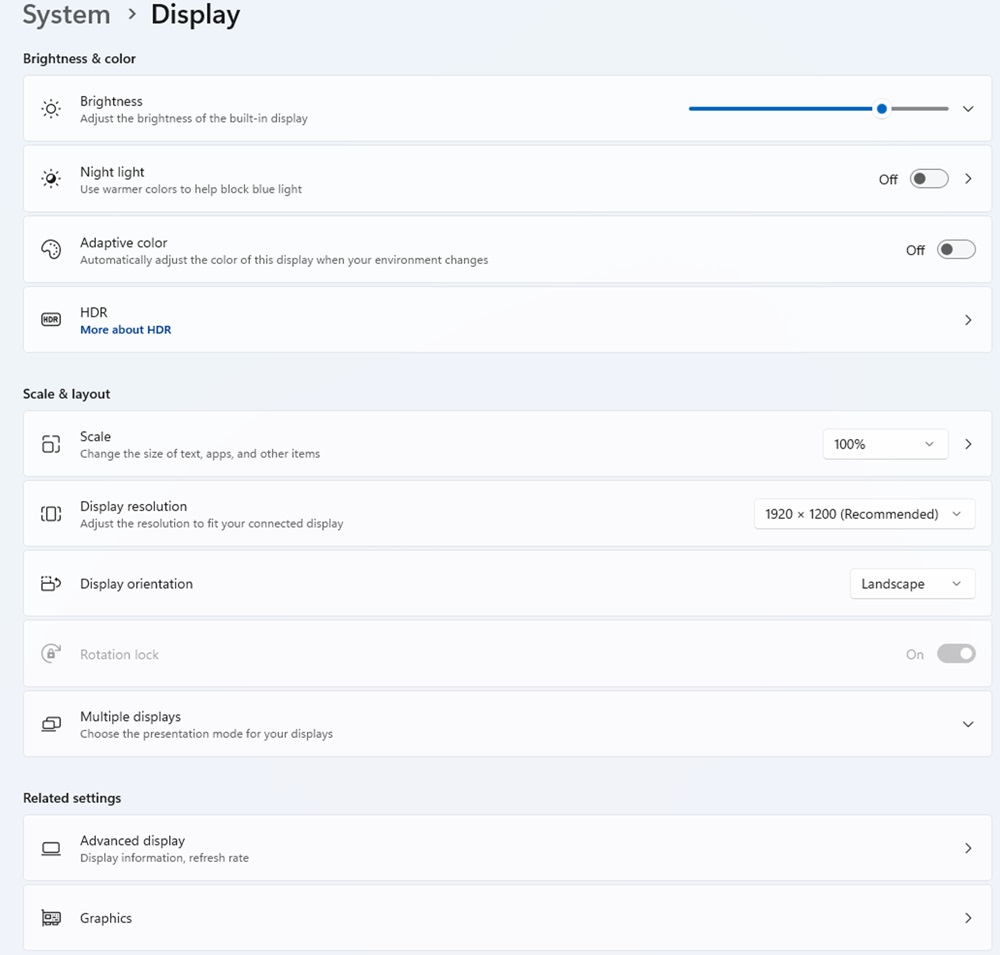Click the Display orientation icon

51,584
